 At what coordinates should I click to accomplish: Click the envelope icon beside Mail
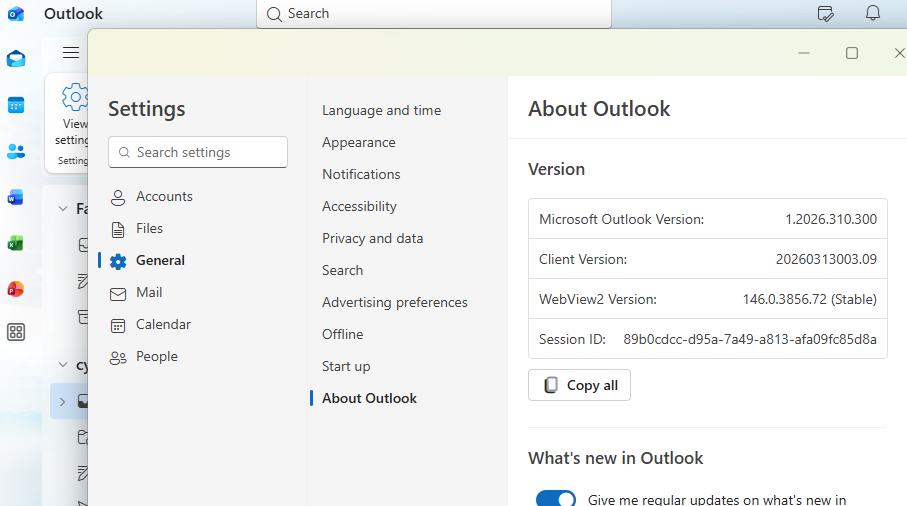click(118, 294)
